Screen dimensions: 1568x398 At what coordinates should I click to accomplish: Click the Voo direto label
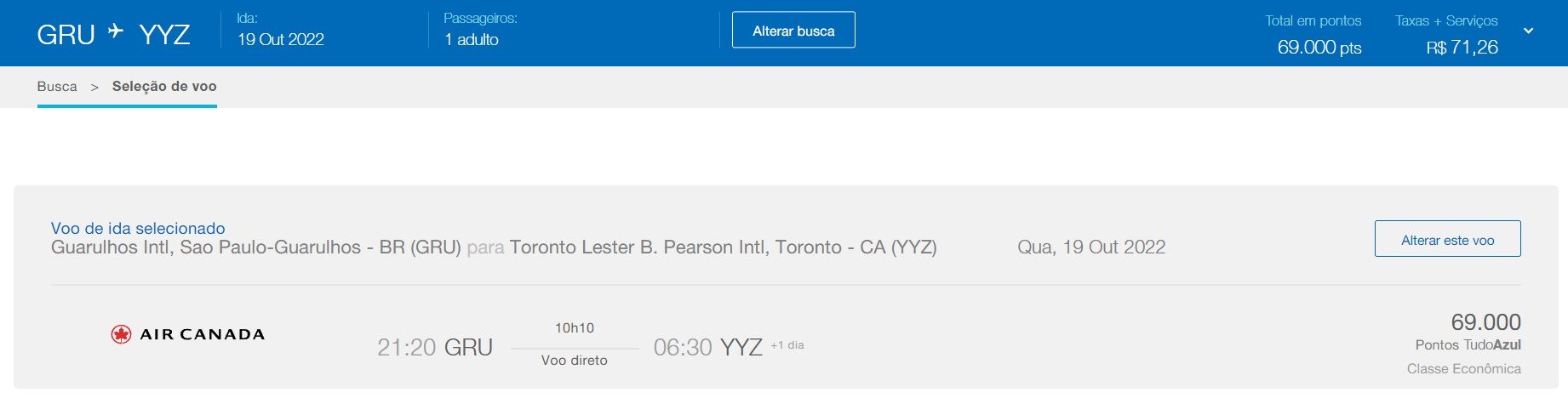tap(575, 360)
